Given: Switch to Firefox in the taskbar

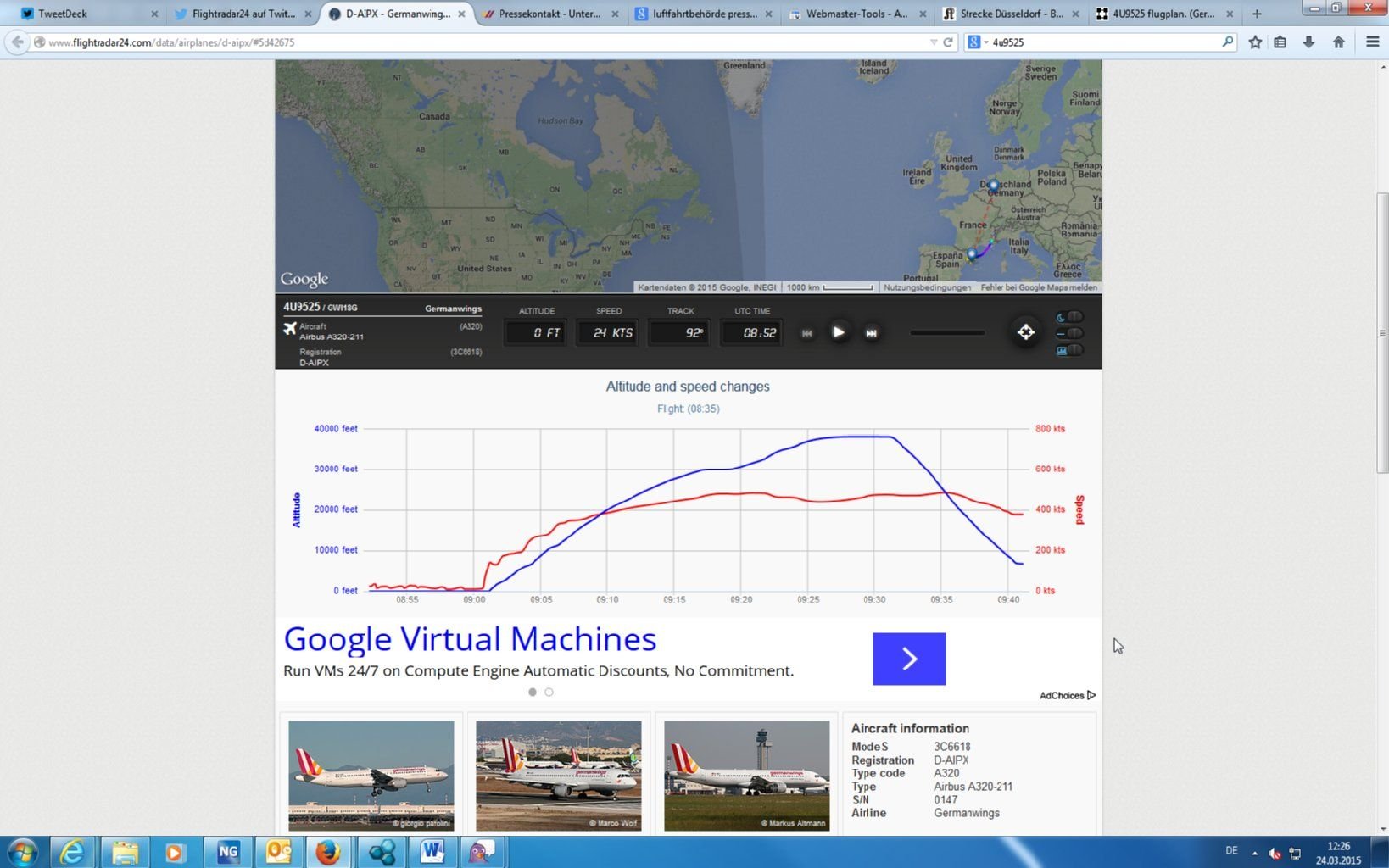Looking at the screenshot, I should pos(328,852).
